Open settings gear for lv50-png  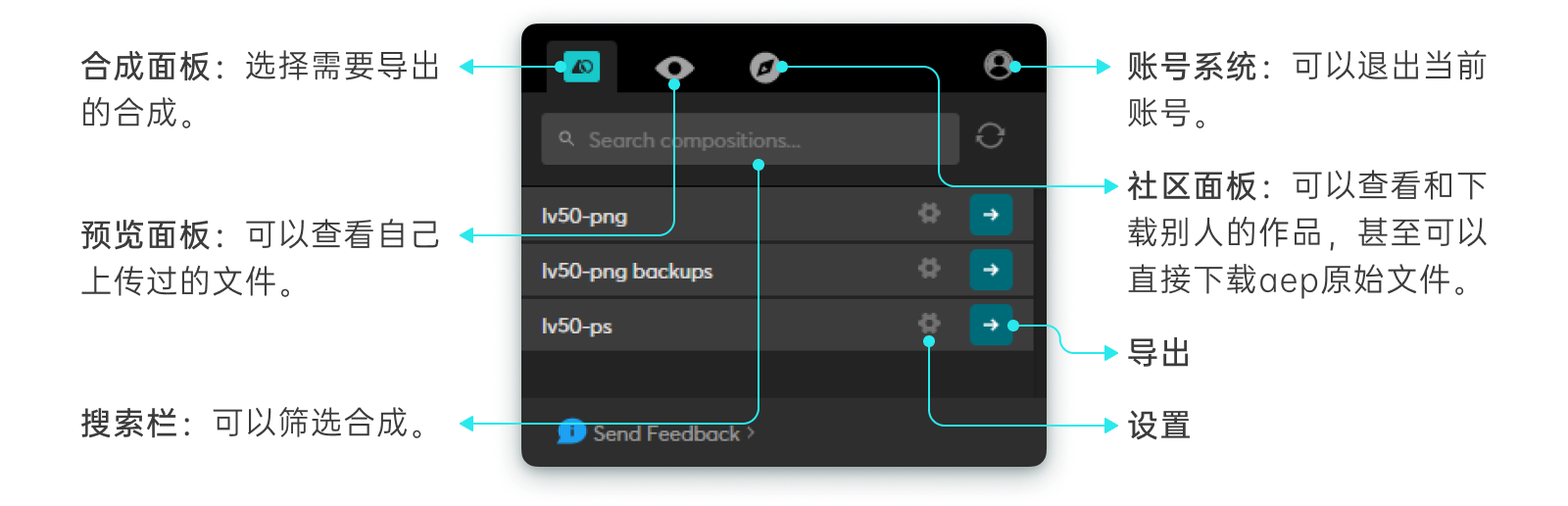(x=928, y=214)
